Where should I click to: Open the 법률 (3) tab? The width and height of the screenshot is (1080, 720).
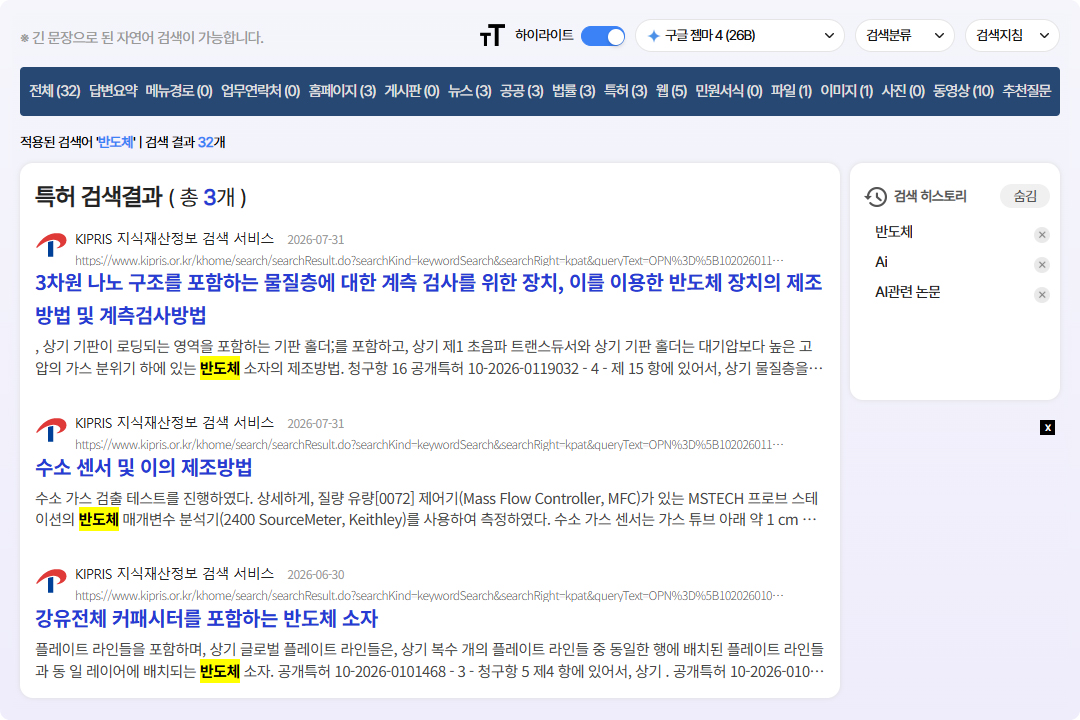pyautogui.click(x=574, y=91)
